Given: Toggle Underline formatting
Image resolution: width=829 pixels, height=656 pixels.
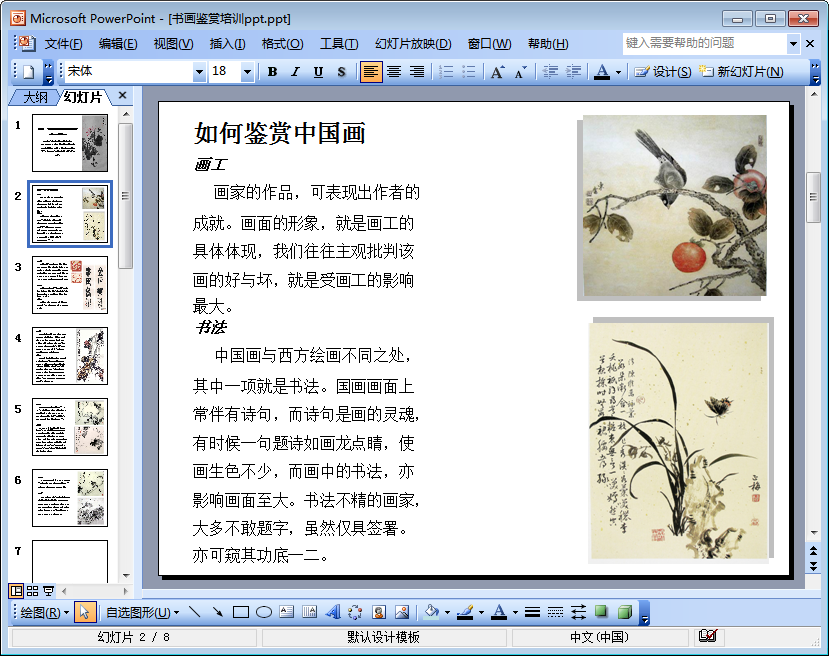Looking at the screenshot, I should point(318,71).
